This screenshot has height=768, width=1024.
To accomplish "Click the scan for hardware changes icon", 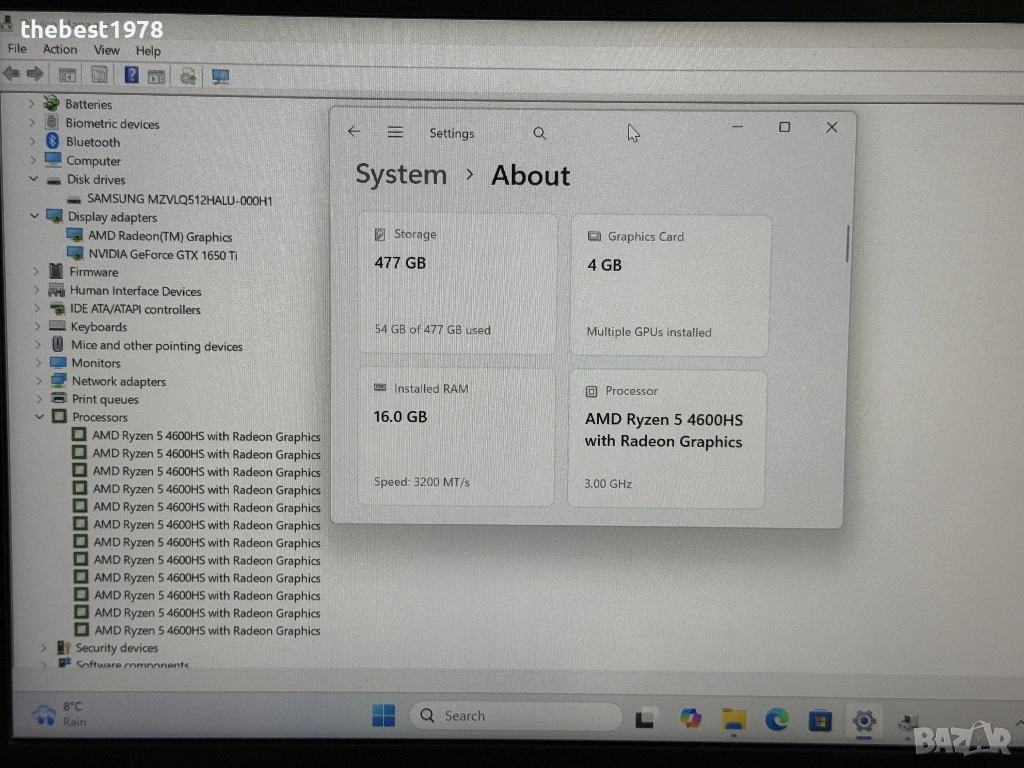I will coord(221,75).
